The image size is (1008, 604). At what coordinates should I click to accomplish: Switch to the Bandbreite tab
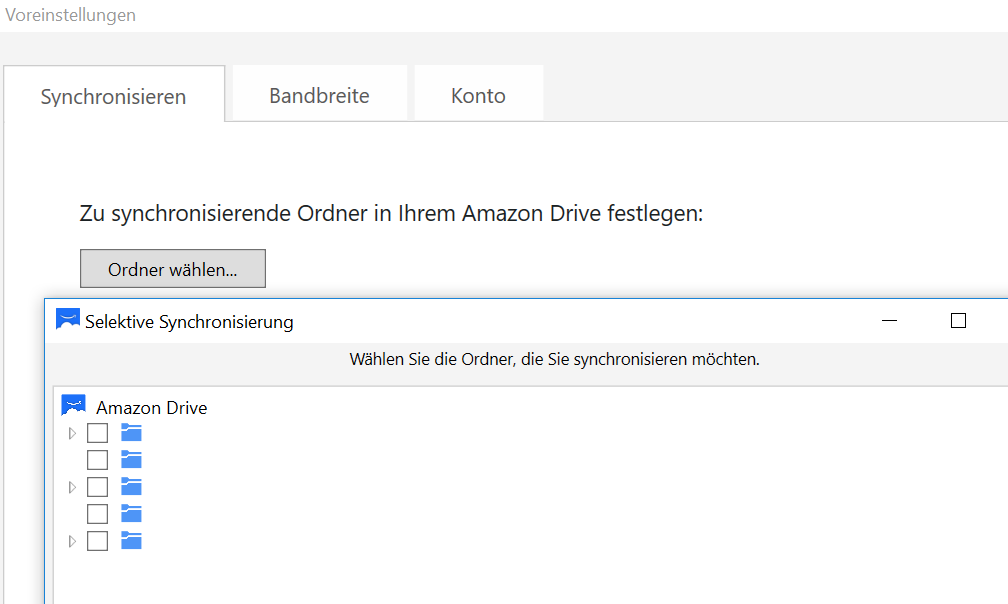pyautogui.click(x=319, y=96)
